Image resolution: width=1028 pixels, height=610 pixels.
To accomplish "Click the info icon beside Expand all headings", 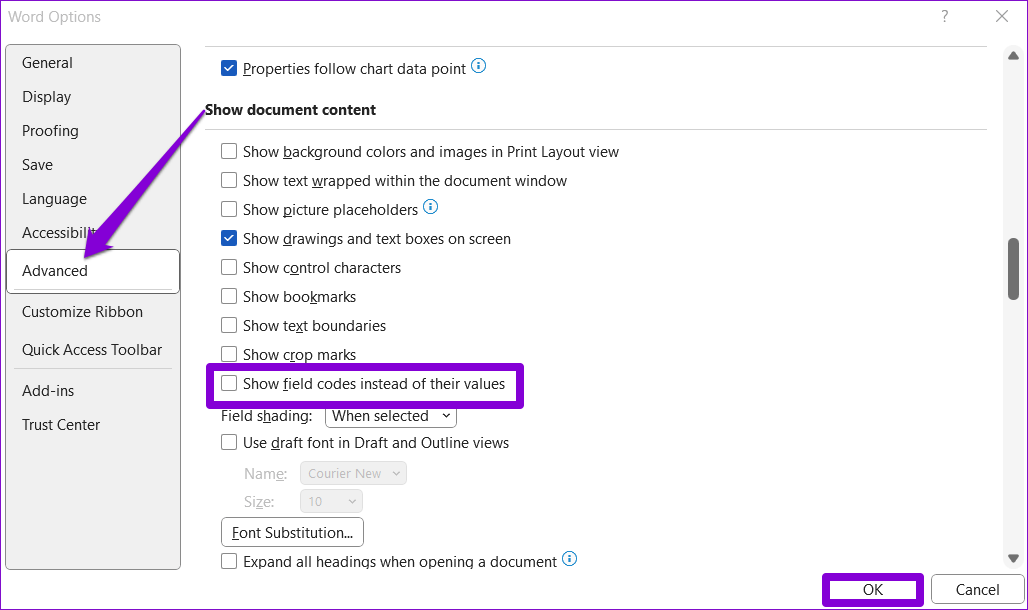I will [x=569, y=560].
